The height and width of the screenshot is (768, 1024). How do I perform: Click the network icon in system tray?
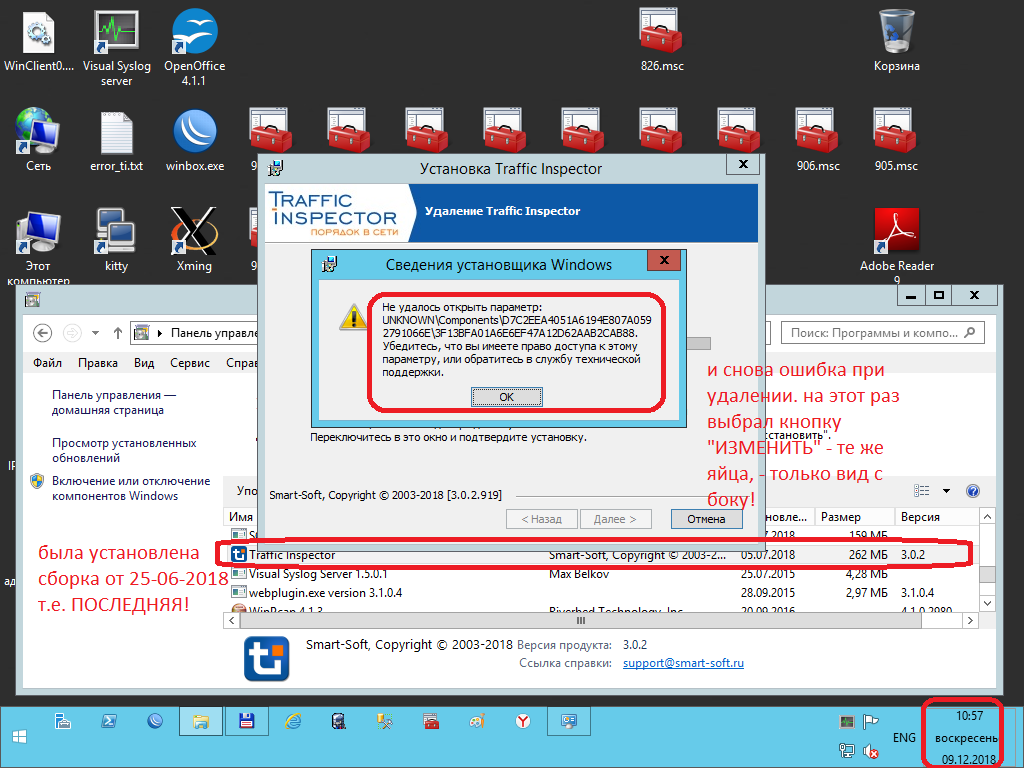click(846, 751)
